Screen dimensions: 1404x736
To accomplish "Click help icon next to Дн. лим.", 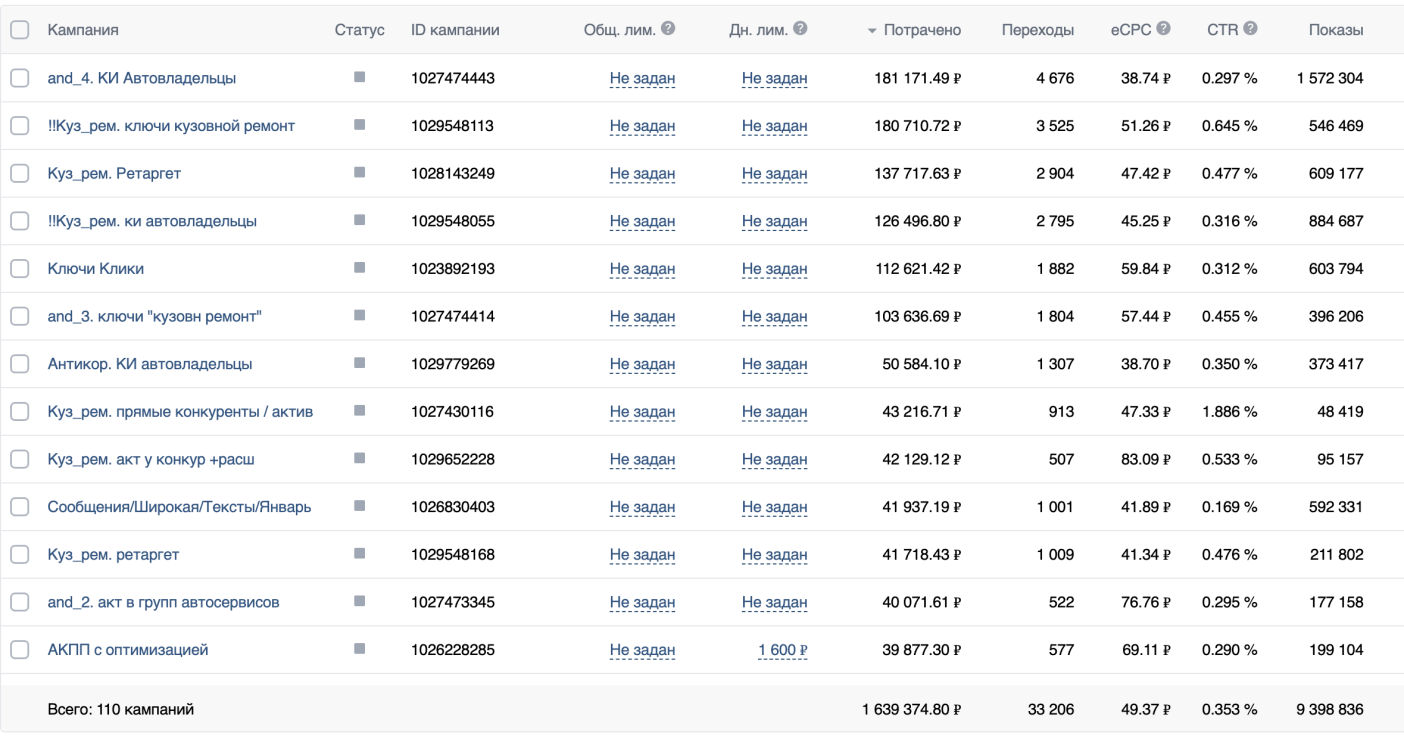I will [x=800, y=30].
